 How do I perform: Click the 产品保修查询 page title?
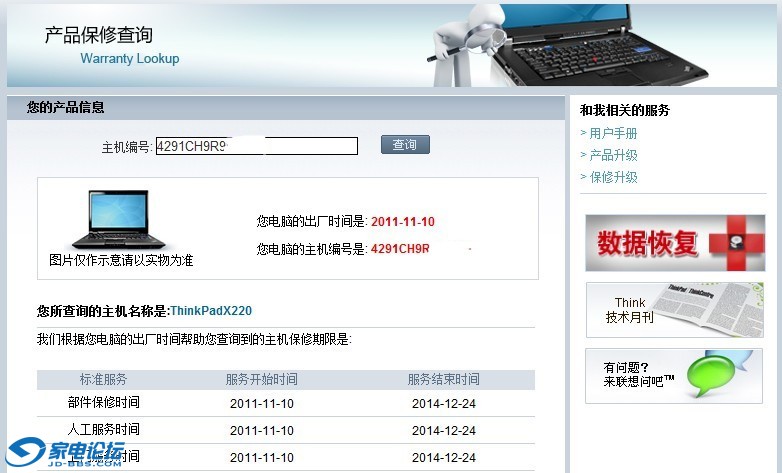coord(99,35)
